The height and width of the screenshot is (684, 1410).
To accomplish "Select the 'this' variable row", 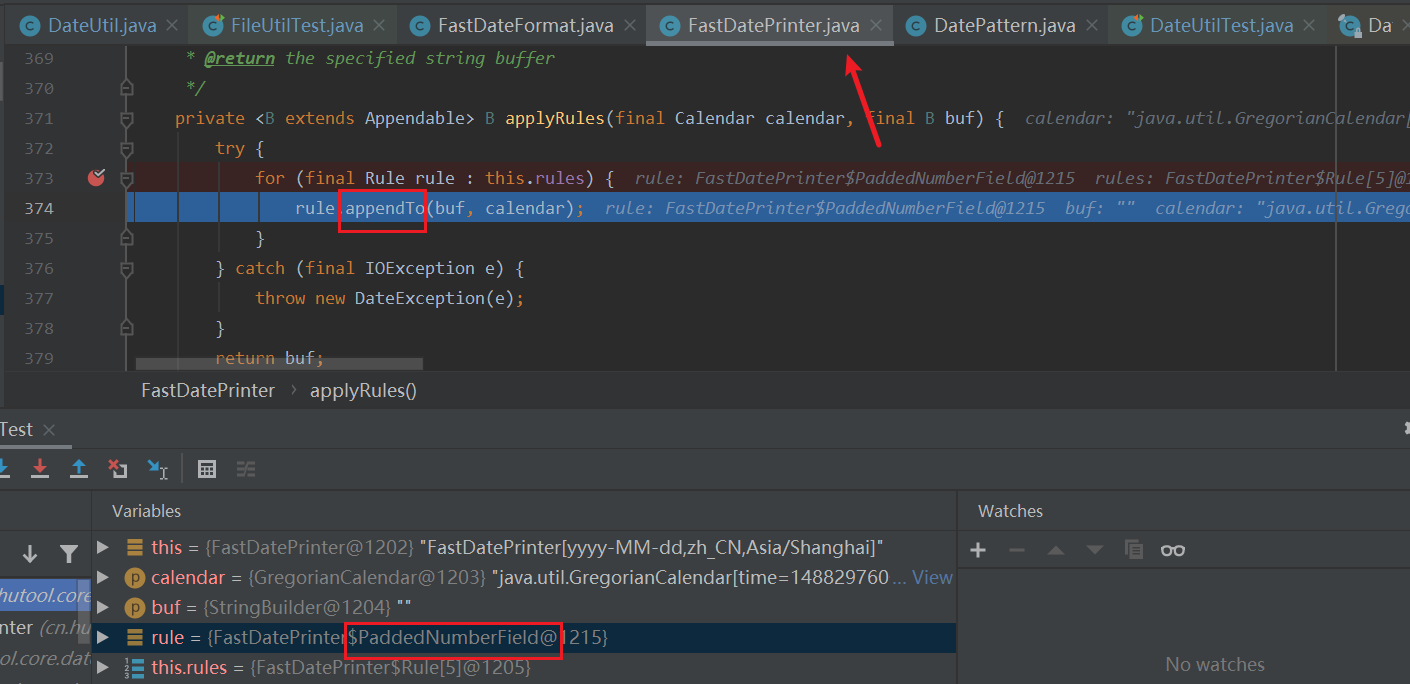I will (523, 547).
